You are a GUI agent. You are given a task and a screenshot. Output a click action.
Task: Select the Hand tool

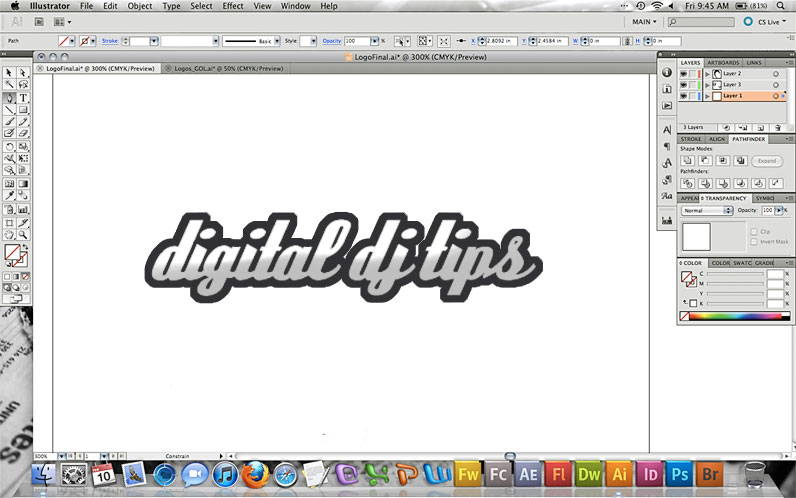click(9, 235)
